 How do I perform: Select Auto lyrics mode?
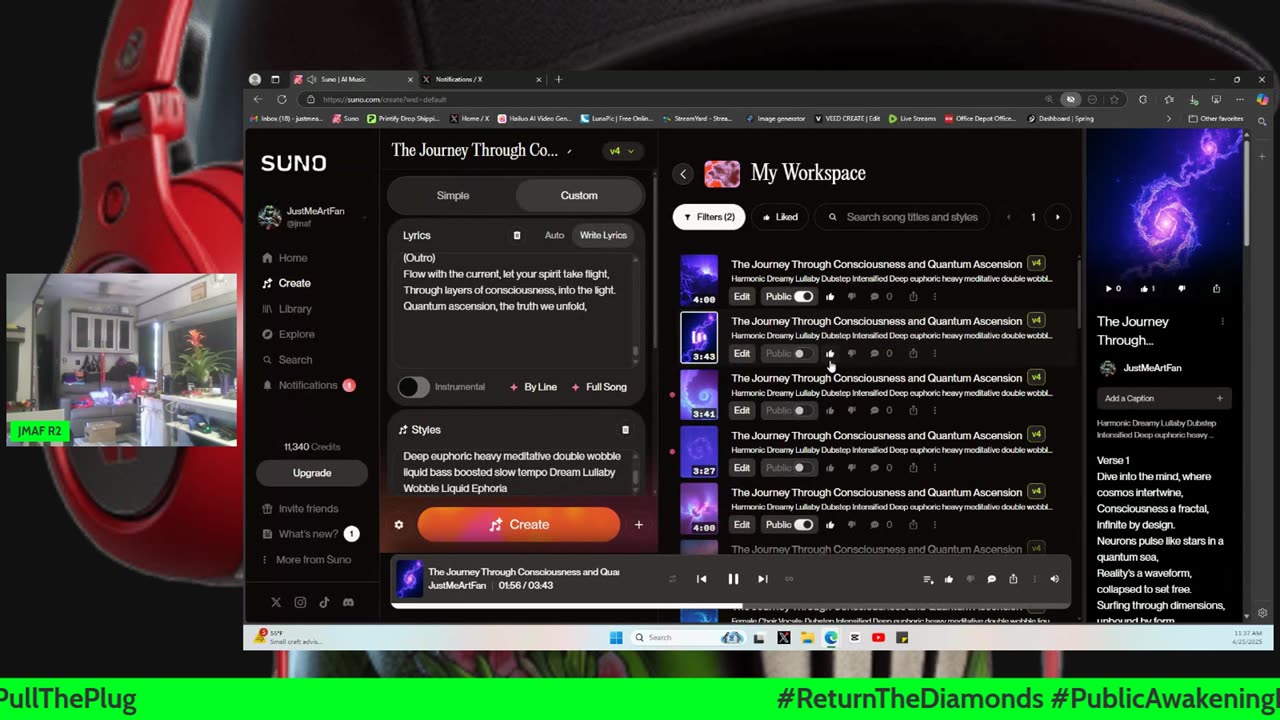click(x=554, y=235)
